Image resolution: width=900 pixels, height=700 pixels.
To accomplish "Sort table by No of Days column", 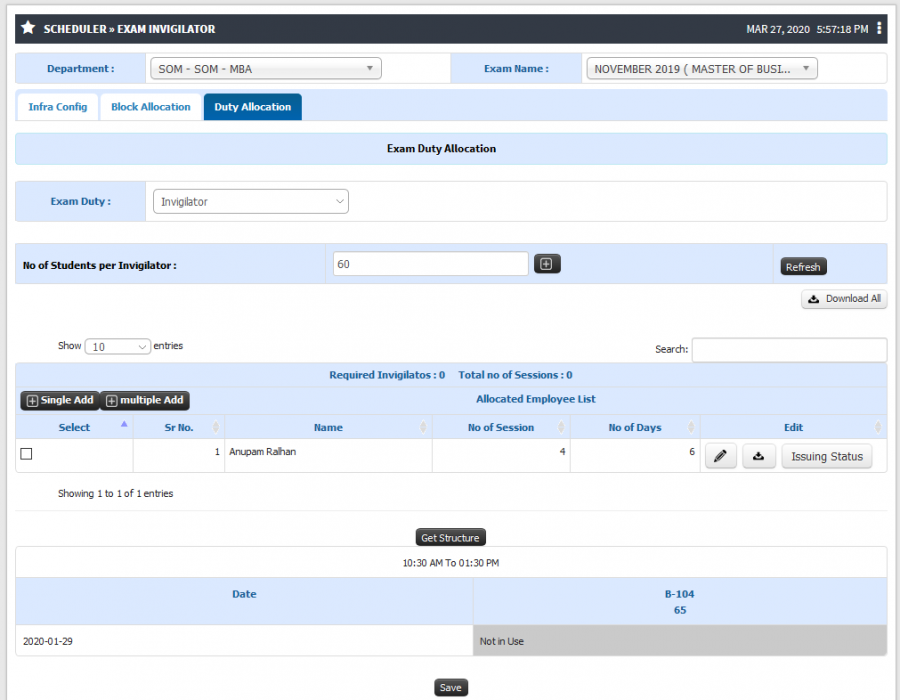I will [x=635, y=427].
